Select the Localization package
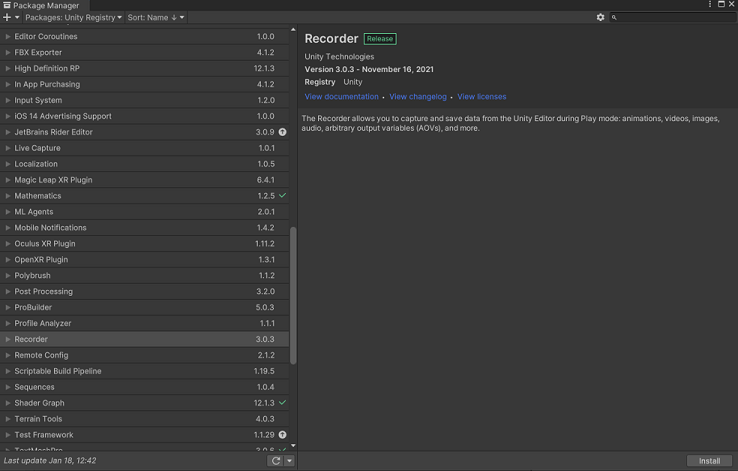Viewport: 738px width, 471px height. tap(144, 164)
